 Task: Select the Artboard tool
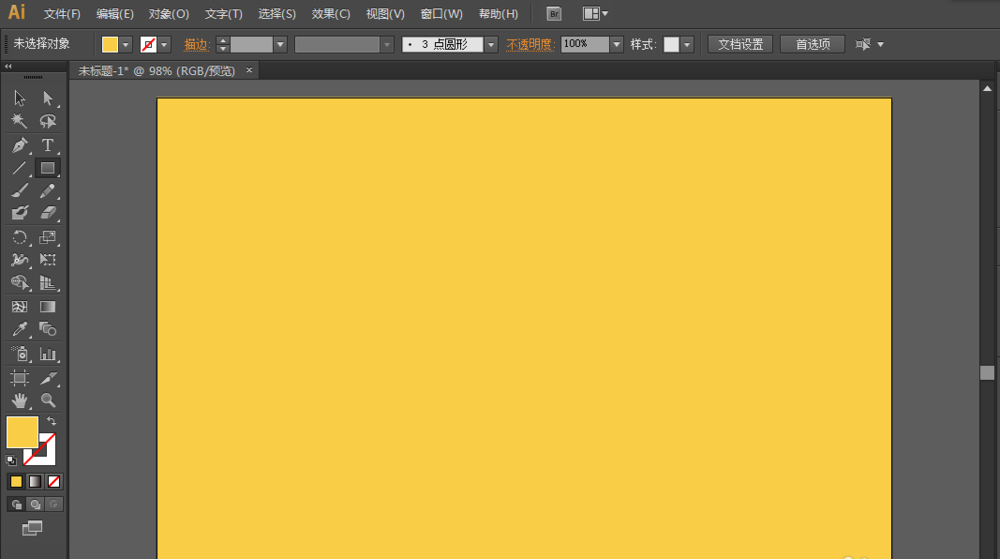pos(19,377)
